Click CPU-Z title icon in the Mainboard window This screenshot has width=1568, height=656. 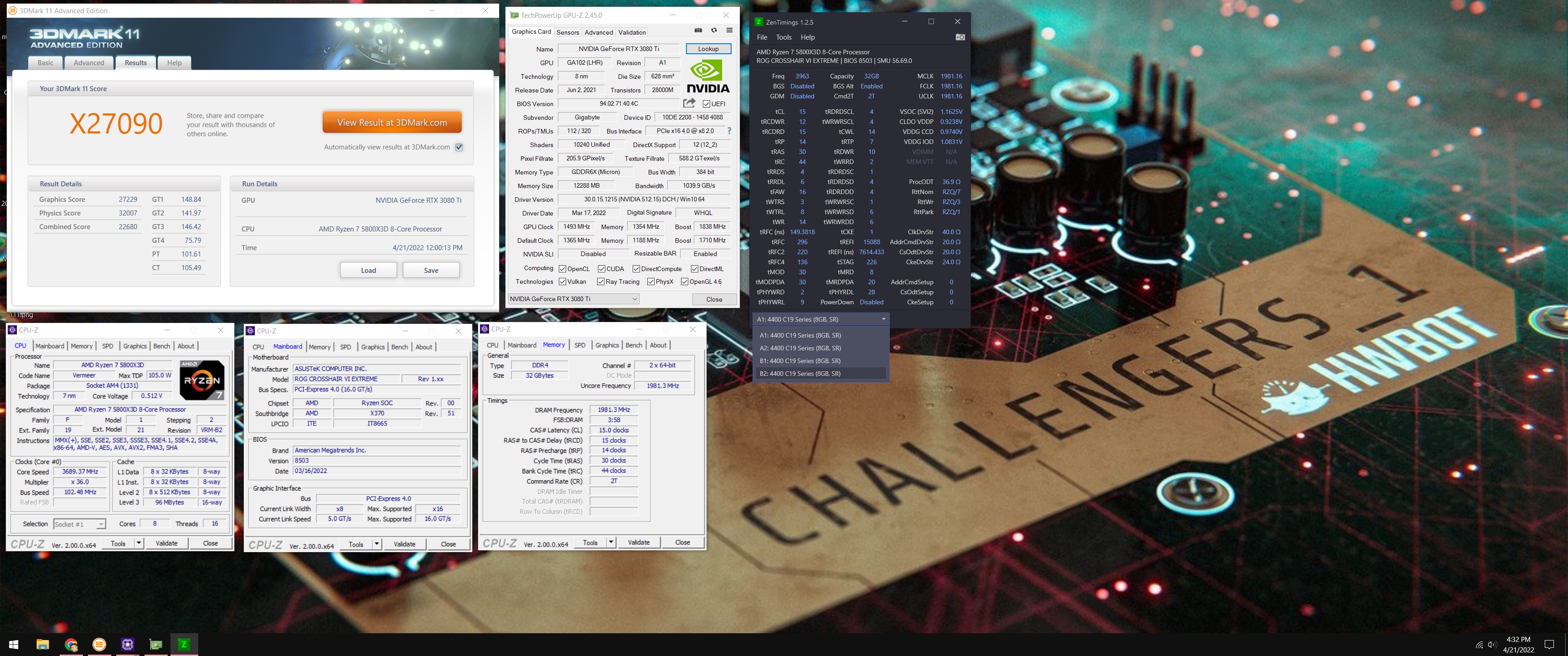pos(250,330)
